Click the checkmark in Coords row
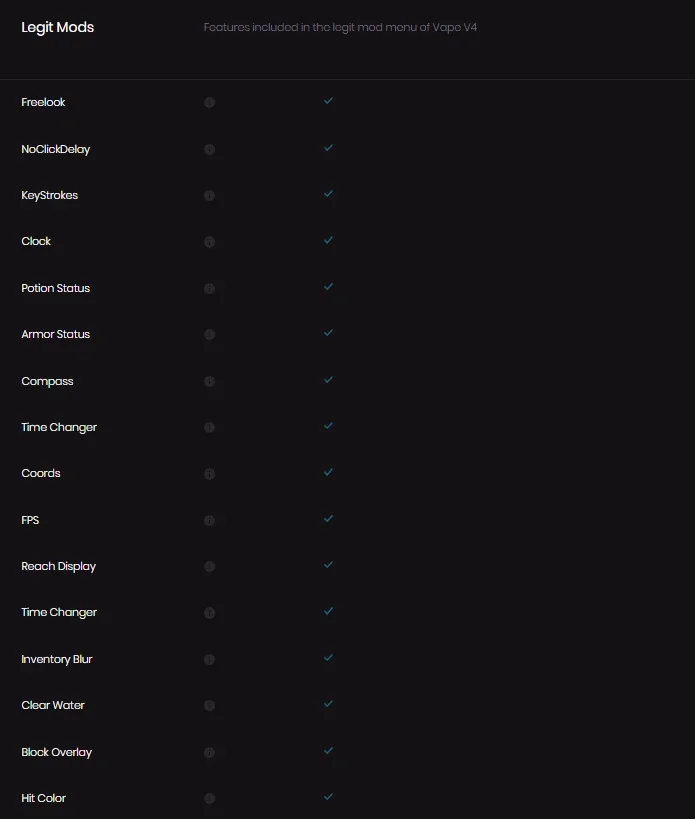 pyautogui.click(x=328, y=472)
